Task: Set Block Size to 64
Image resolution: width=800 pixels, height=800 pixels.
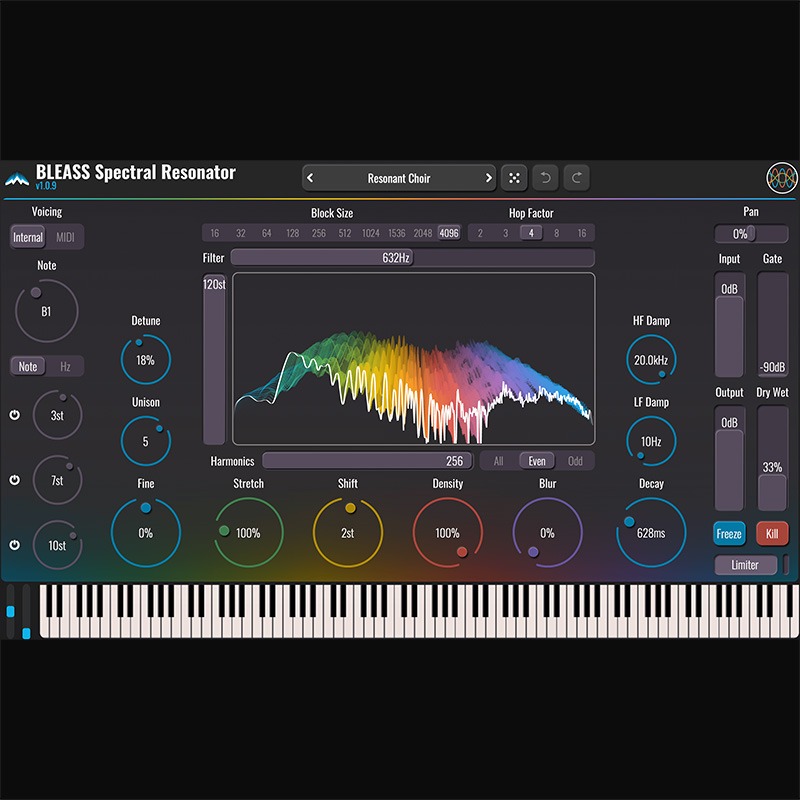Action: 267,233
